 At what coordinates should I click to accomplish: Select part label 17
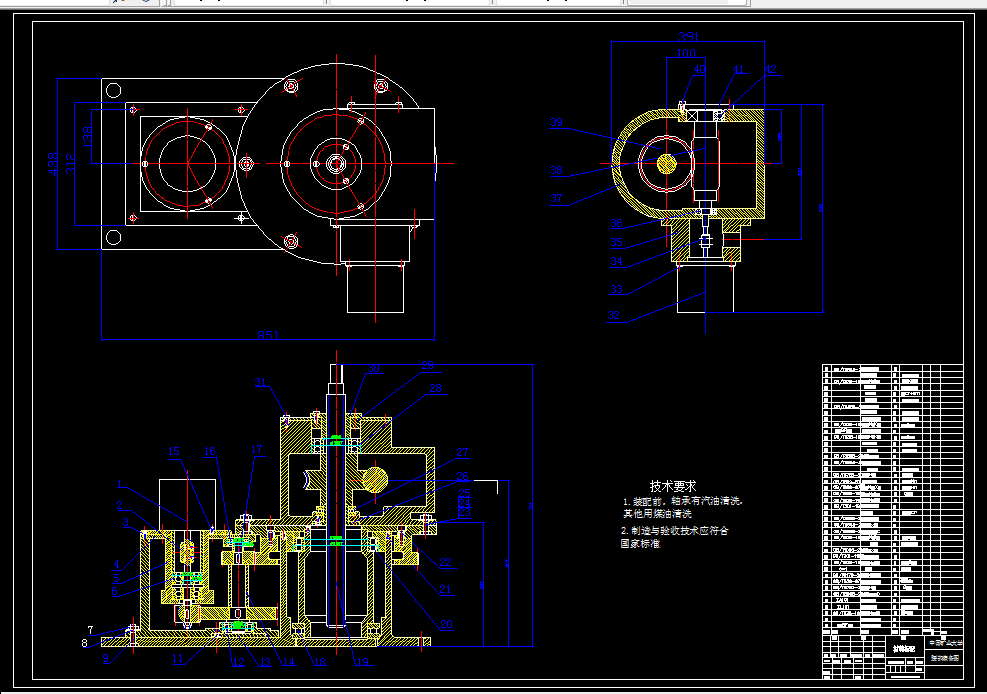point(256,450)
